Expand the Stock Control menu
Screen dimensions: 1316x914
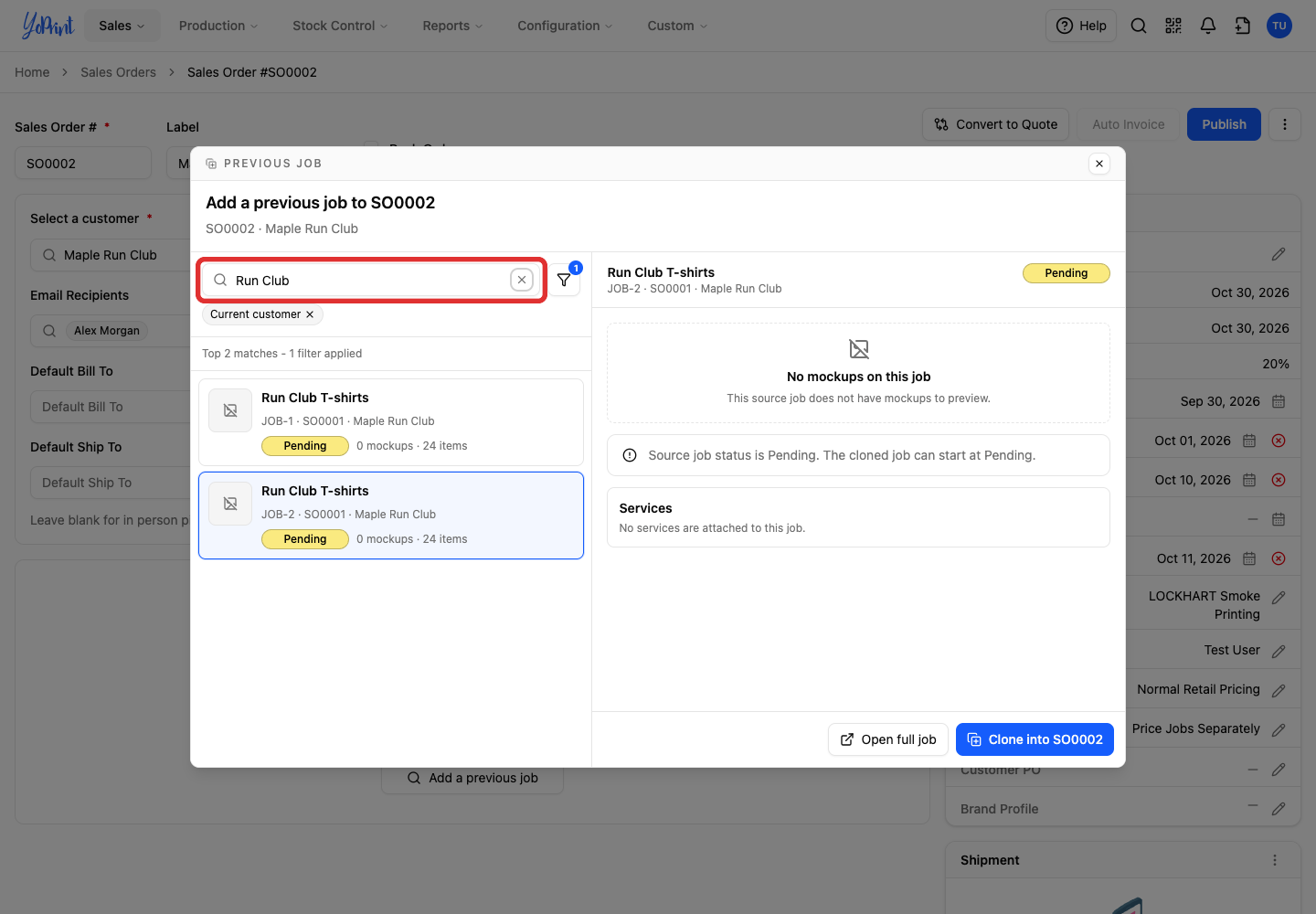(x=340, y=26)
